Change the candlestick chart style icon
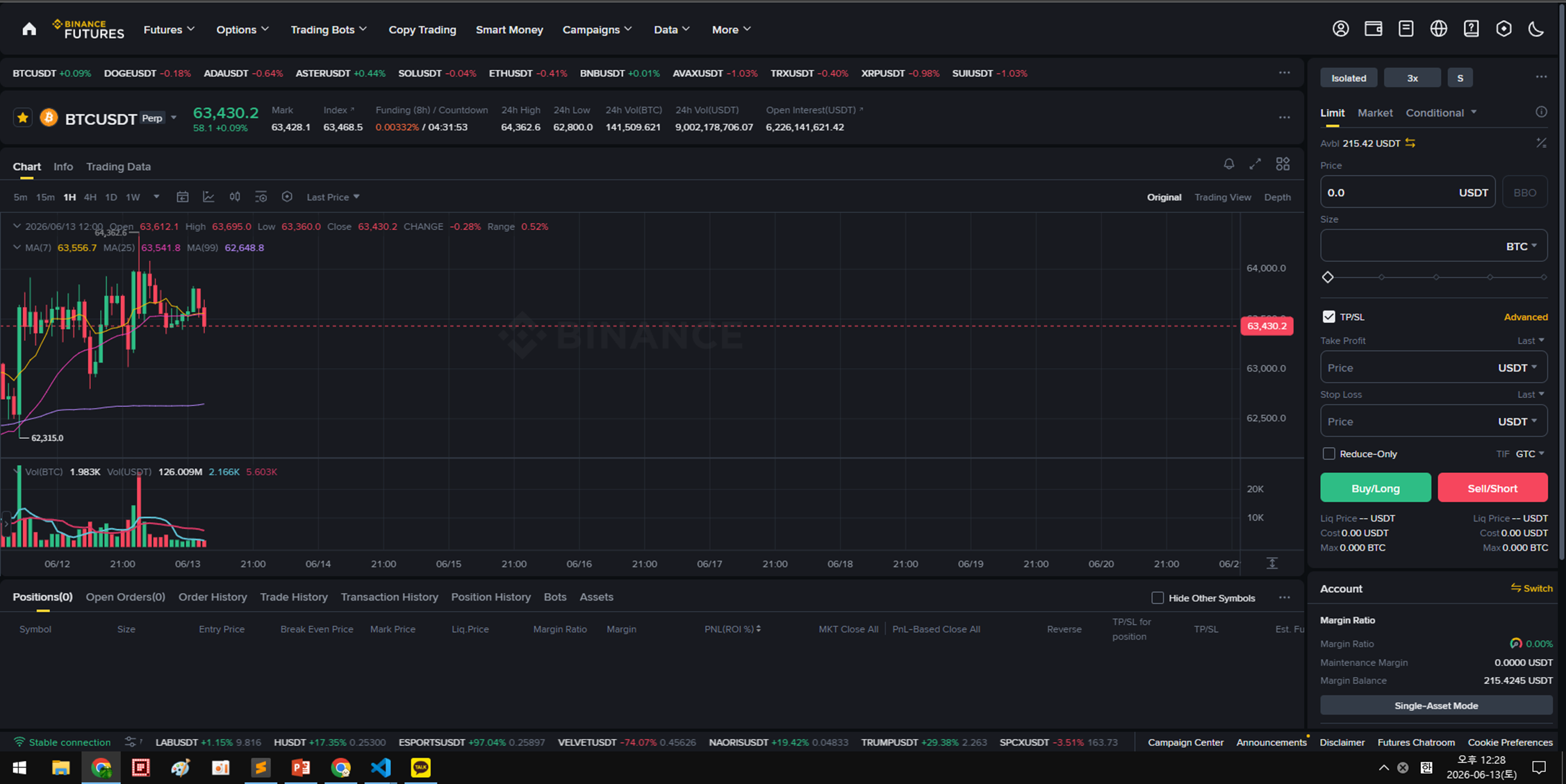1566x784 pixels. pyautogui.click(x=235, y=197)
